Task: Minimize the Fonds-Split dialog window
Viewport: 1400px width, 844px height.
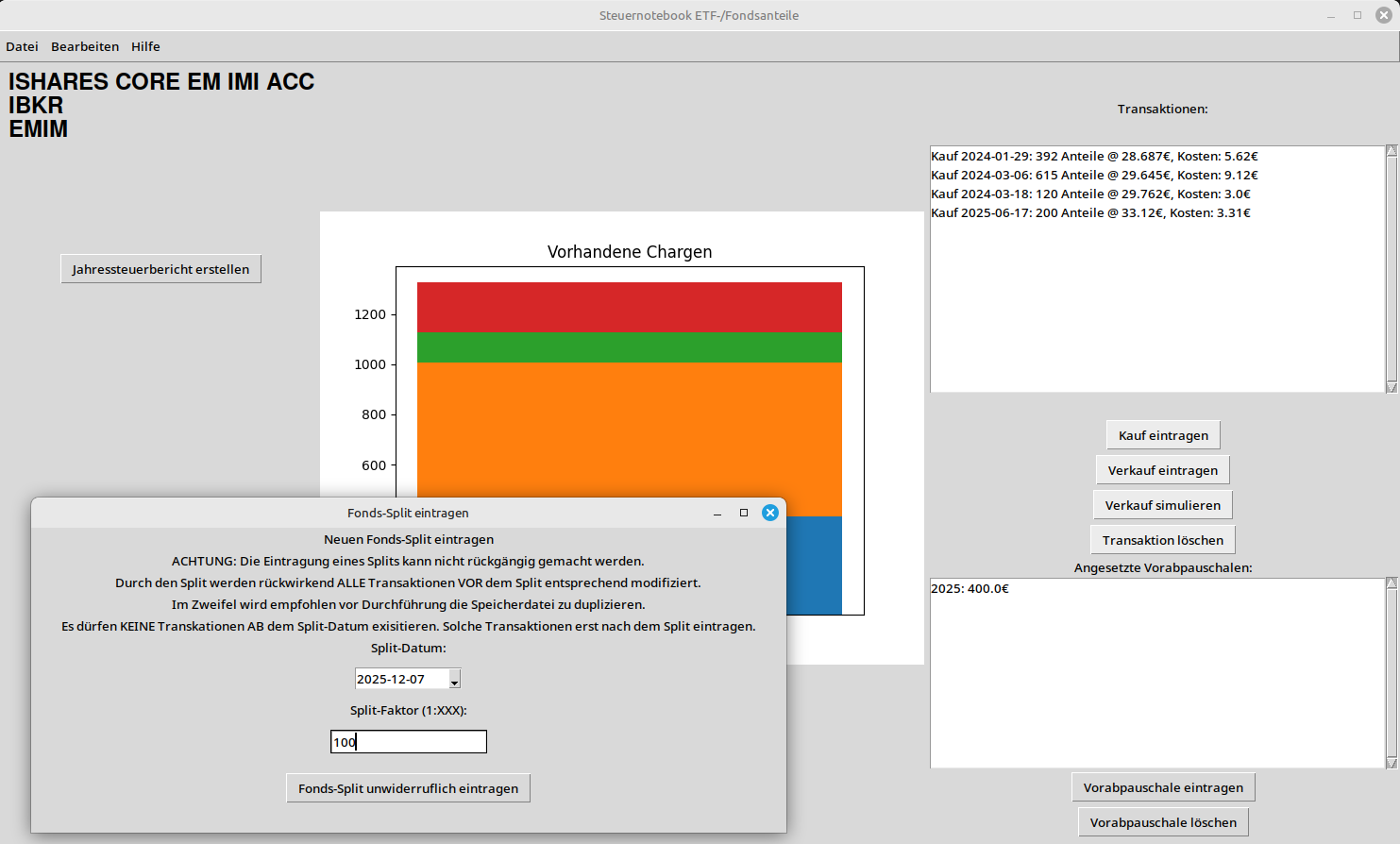Action: coord(717,513)
